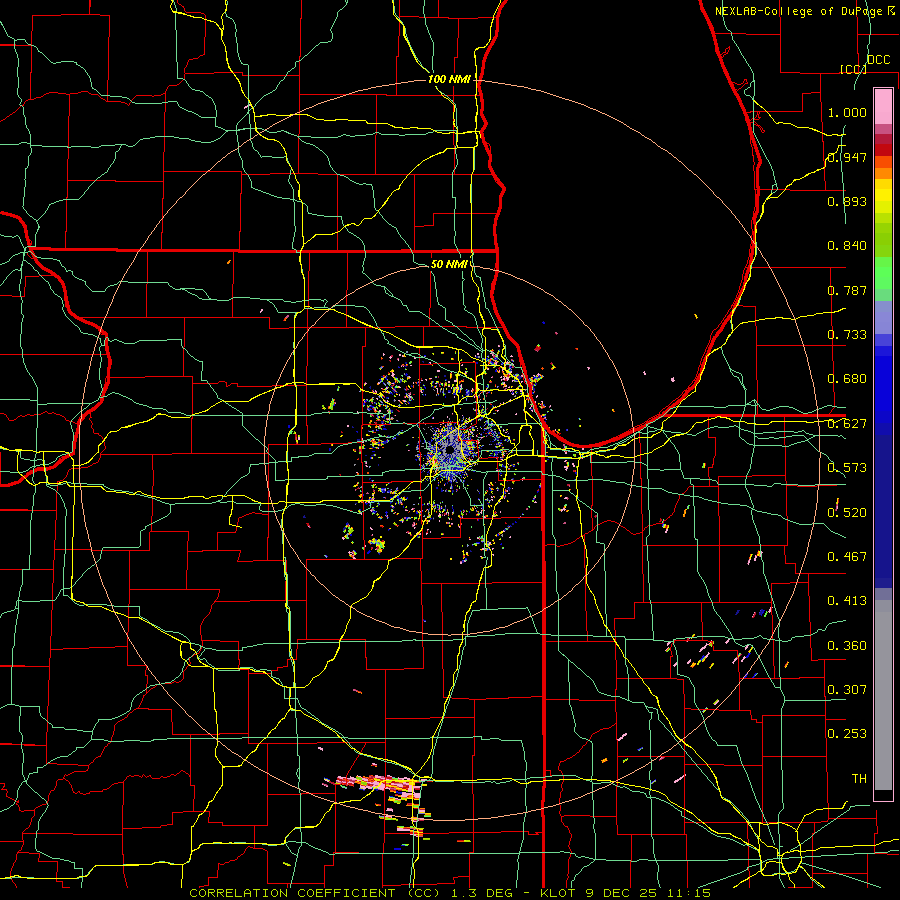900x900 pixels.
Task: Click the 50 NMI range ring label
Action: click(x=449, y=264)
